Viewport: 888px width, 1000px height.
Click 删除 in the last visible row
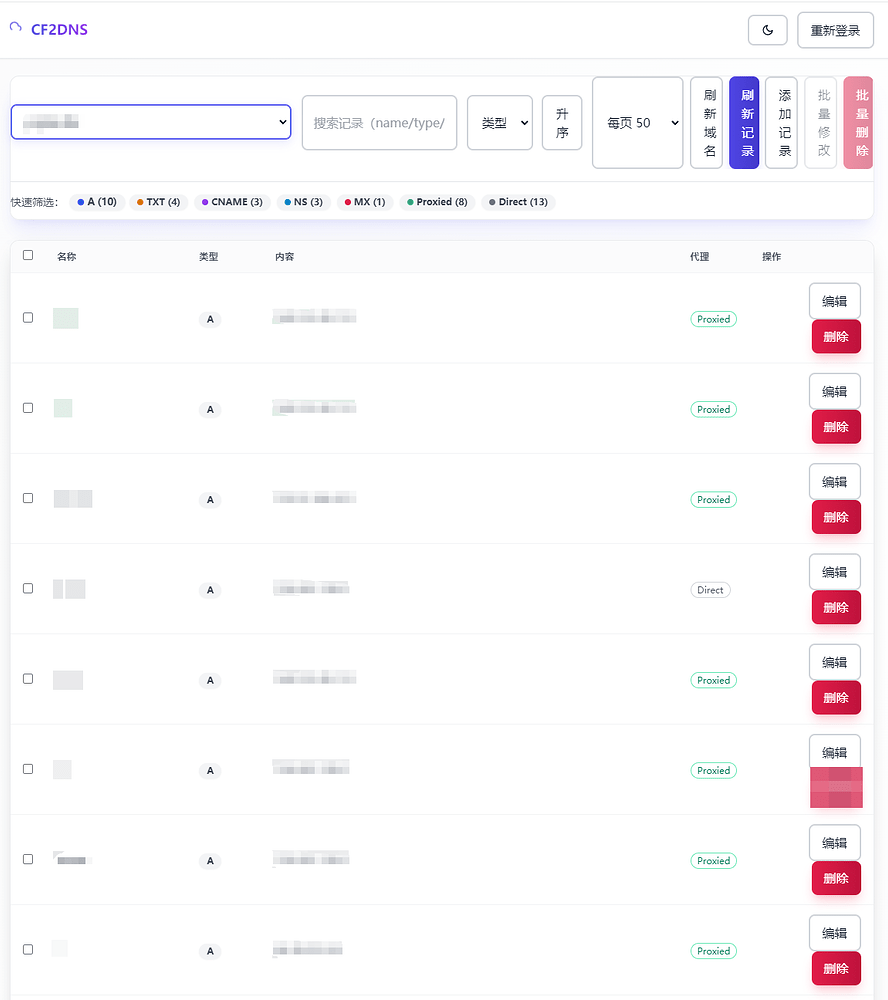coord(836,969)
